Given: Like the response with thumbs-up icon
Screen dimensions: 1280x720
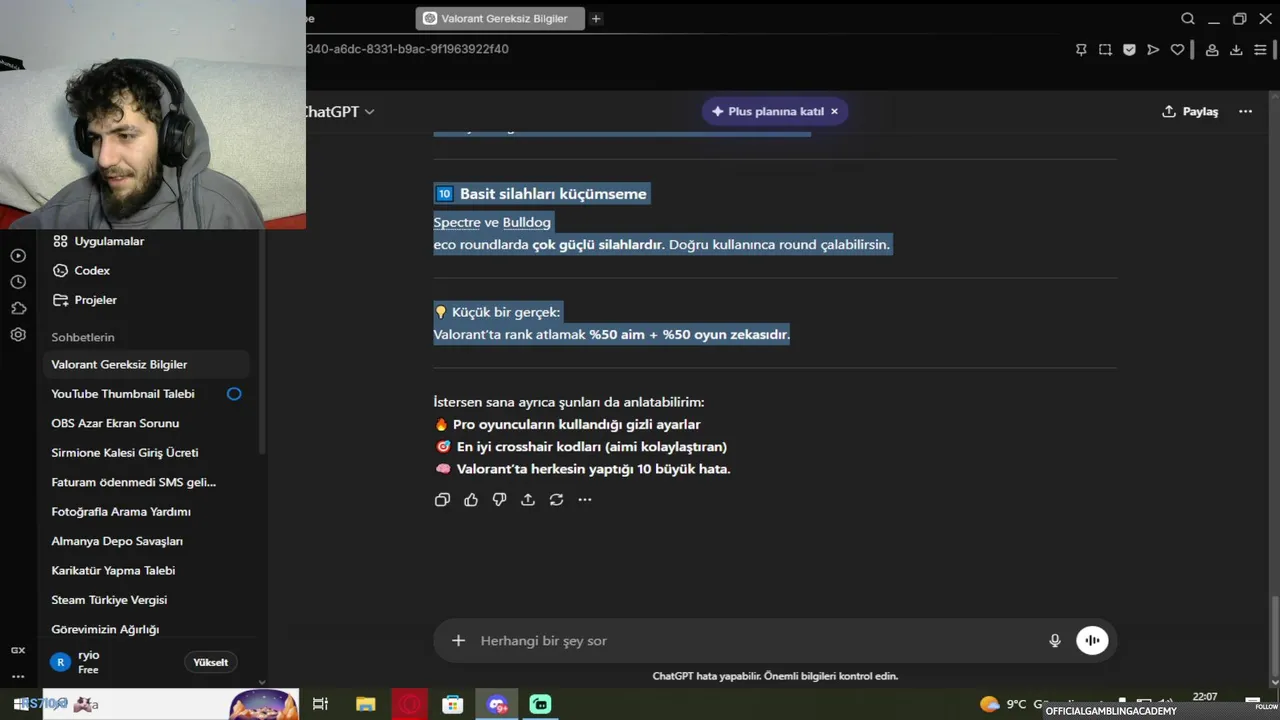Looking at the screenshot, I should (471, 500).
